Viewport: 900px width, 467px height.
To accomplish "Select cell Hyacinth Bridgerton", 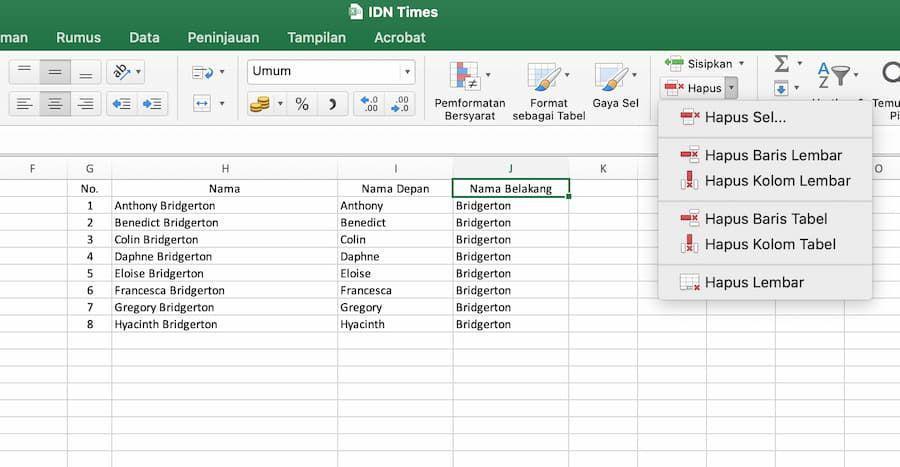I will [x=225, y=324].
